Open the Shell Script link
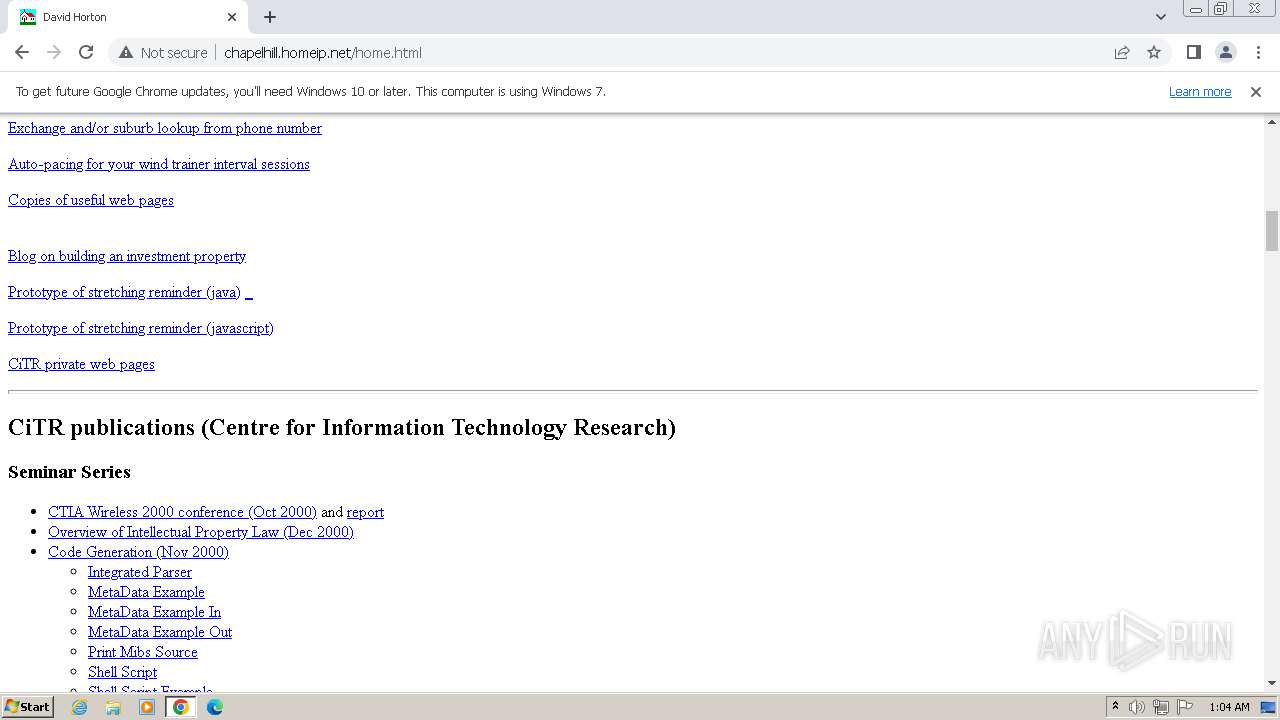1280x720 pixels. click(122, 672)
